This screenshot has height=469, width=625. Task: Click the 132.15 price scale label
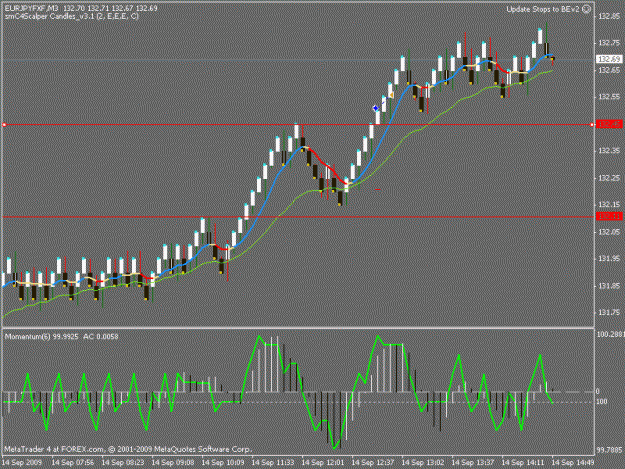[609, 204]
